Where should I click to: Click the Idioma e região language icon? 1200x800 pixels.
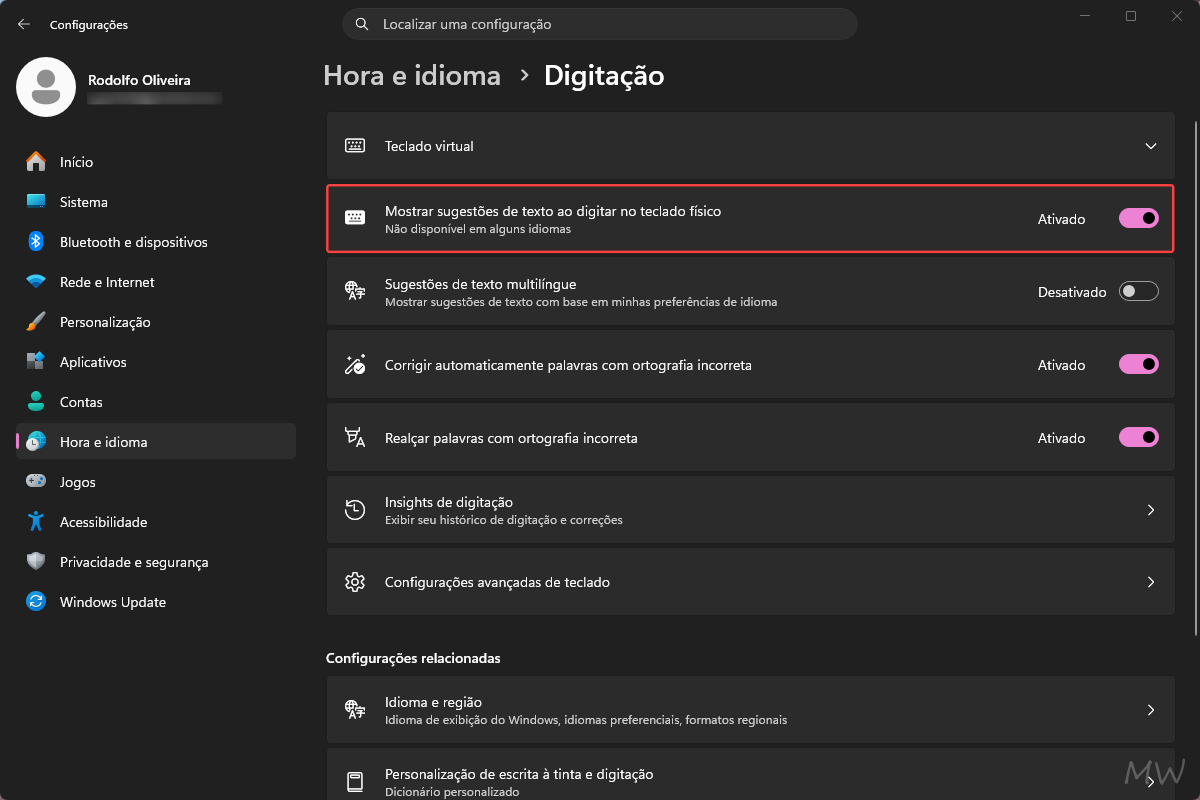pyautogui.click(x=355, y=710)
